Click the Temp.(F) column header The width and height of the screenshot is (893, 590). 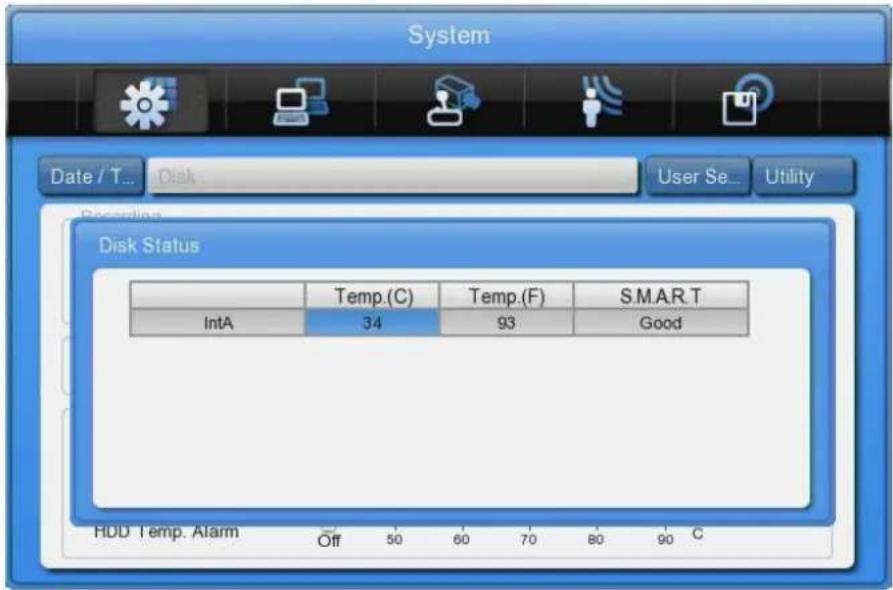pyautogui.click(x=506, y=296)
